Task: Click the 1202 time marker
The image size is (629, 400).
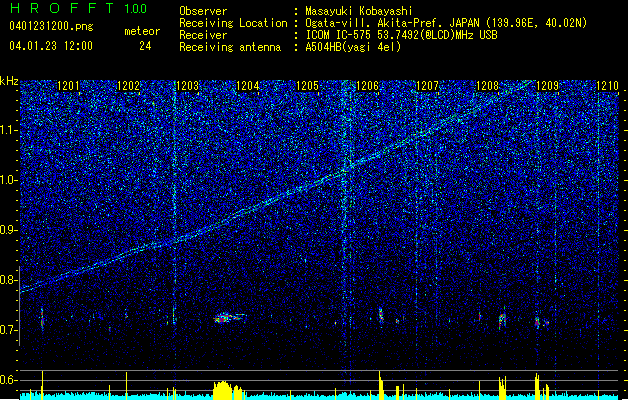Action: [x=128, y=86]
